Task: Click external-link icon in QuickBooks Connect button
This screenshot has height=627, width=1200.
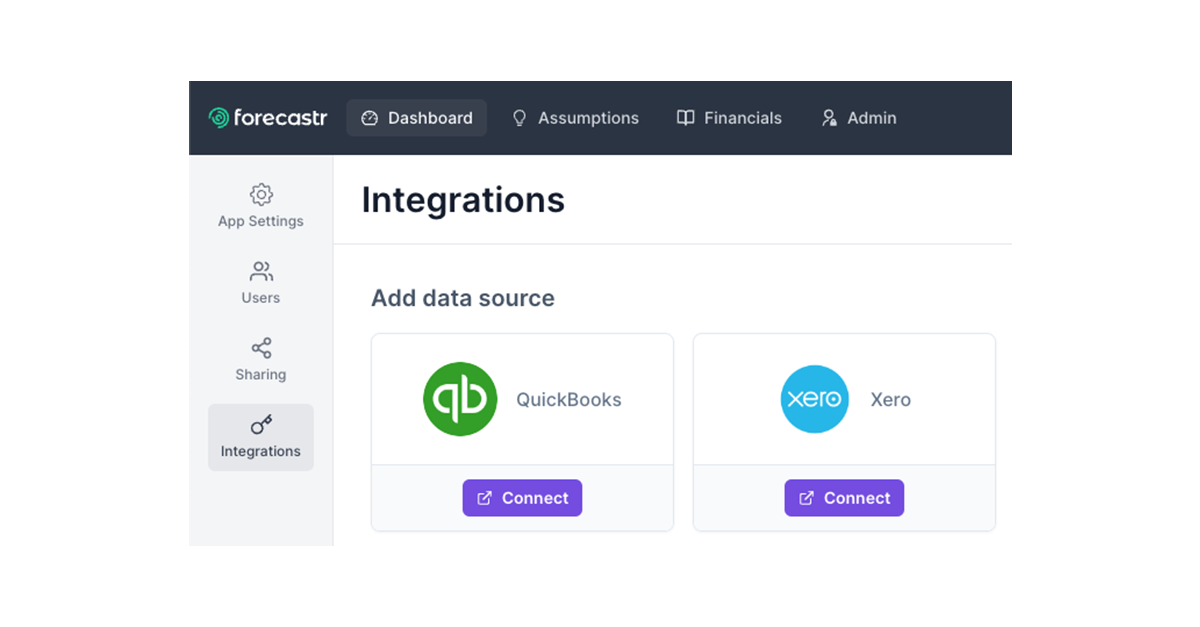Action: click(x=485, y=498)
